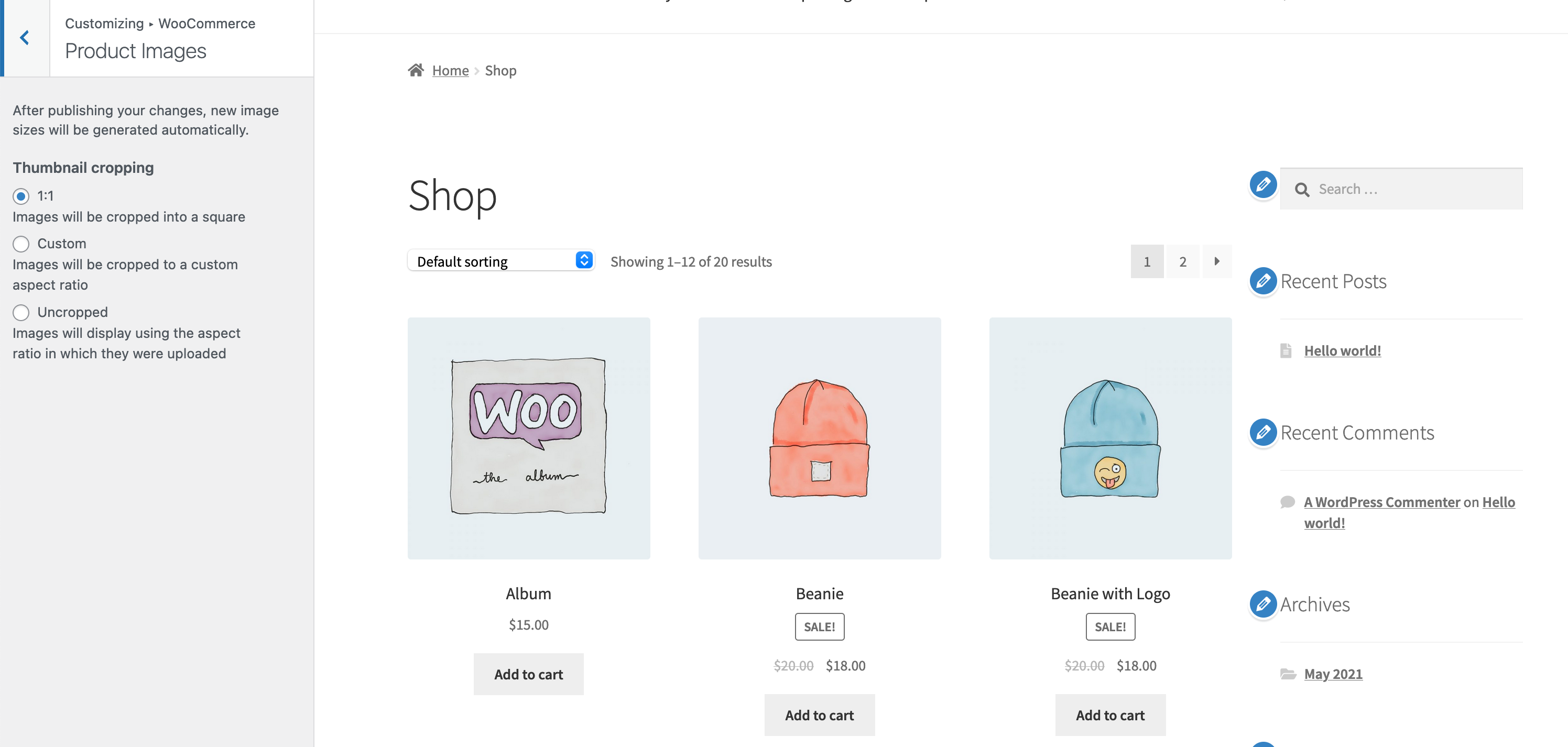Image resolution: width=1568 pixels, height=747 pixels.
Task: Select the 1:1 thumbnail cropping option
Action: click(20, 196)
